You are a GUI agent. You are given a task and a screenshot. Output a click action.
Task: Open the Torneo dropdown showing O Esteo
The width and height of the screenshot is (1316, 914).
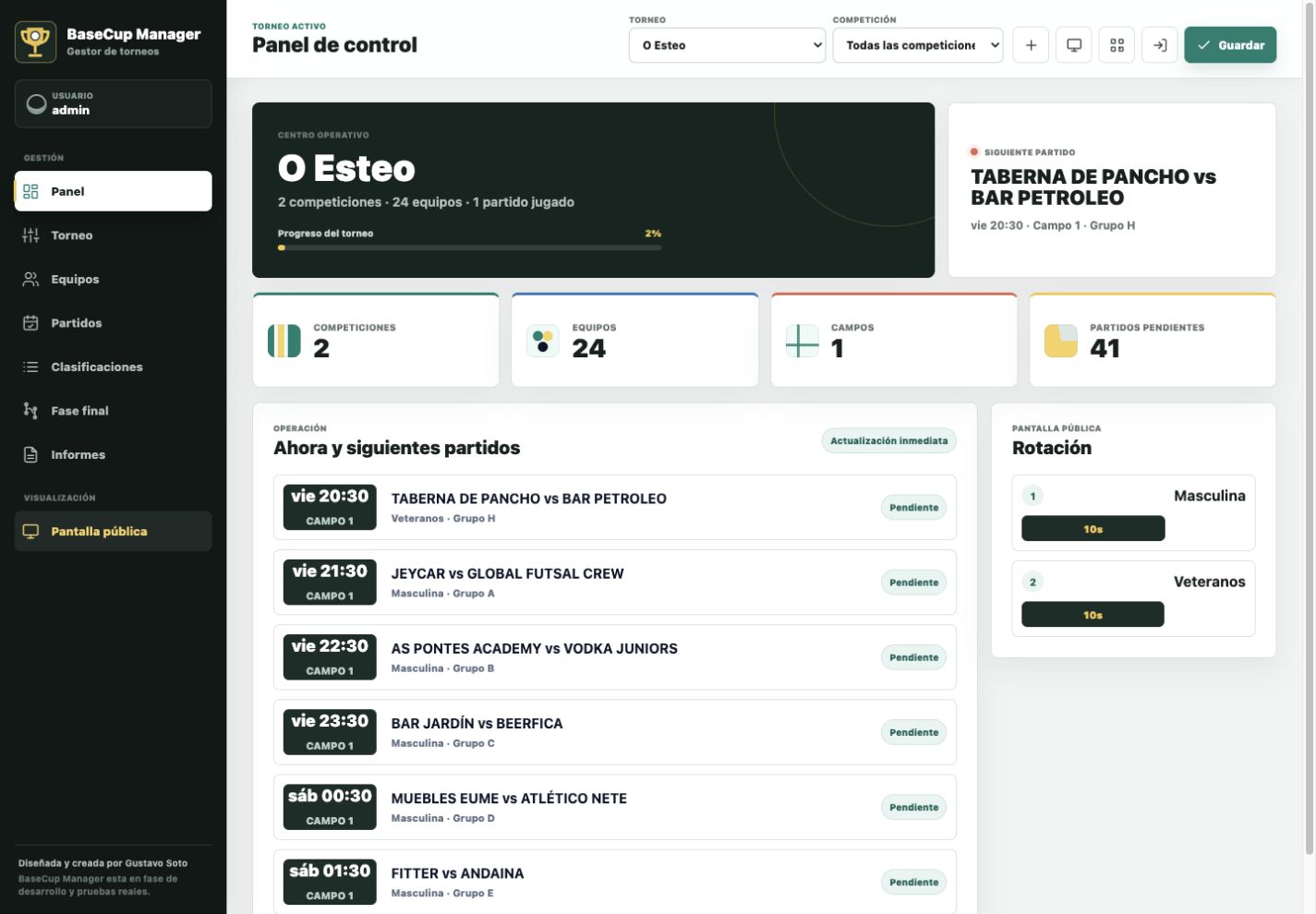[727, 45]
